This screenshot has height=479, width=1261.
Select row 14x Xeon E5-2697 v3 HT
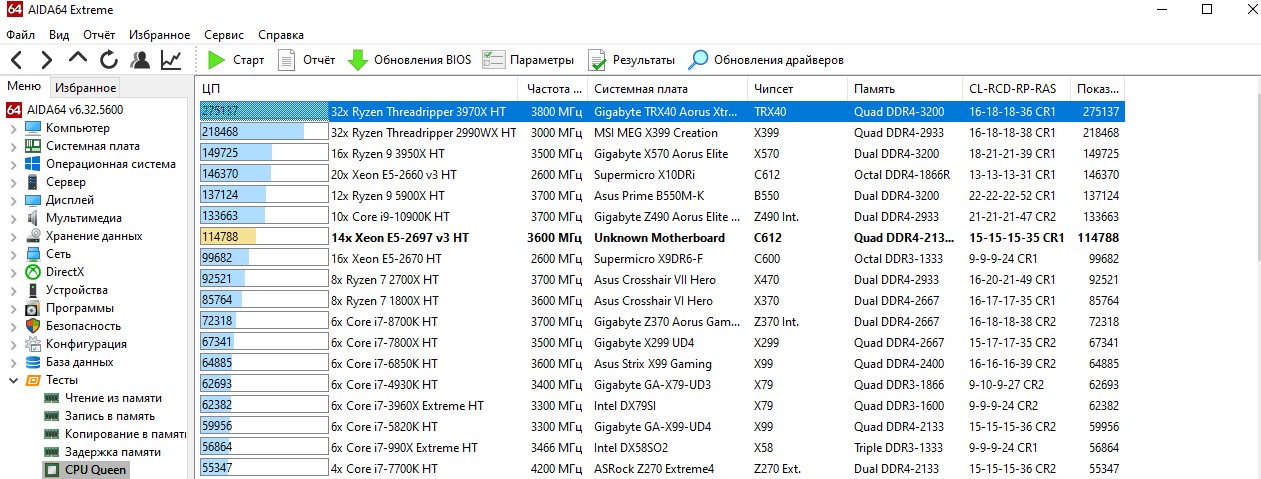point(660,238)
